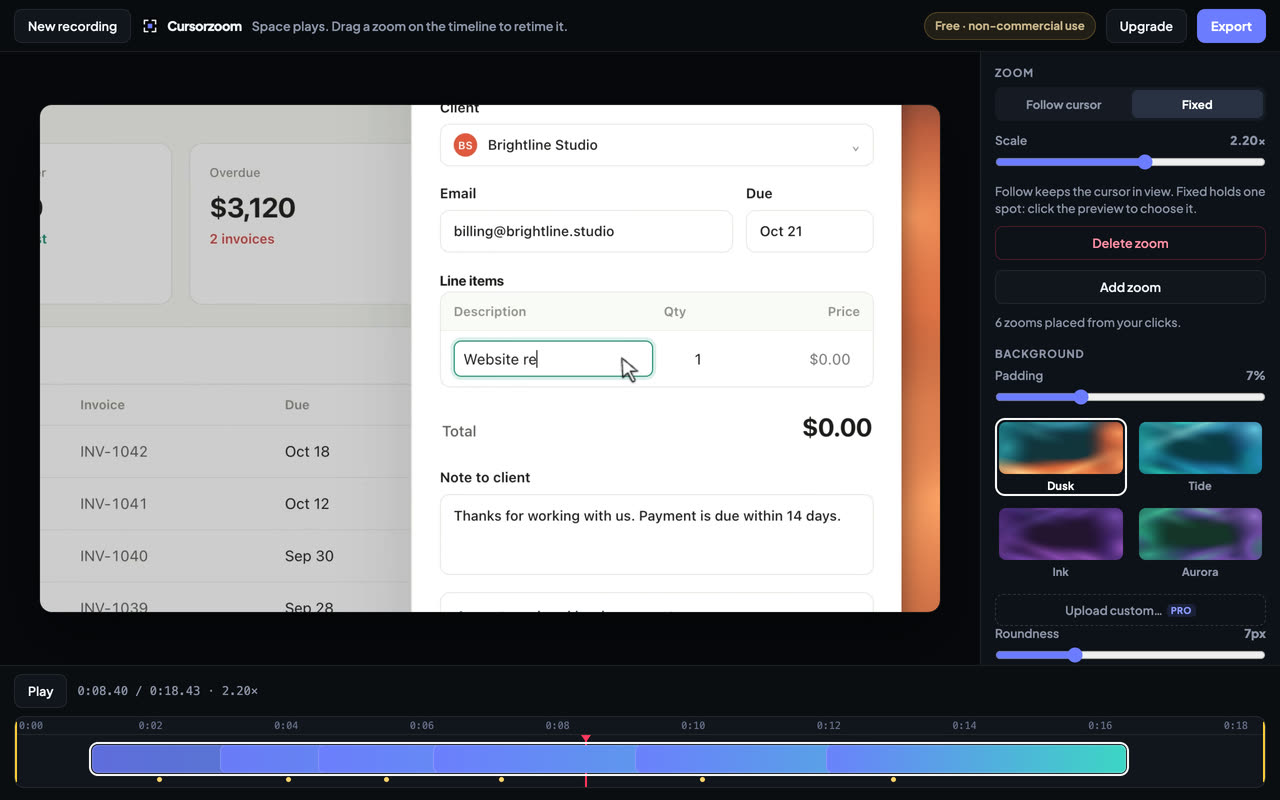Start a New recording
Image resolution: width=1280 pixels, height=800 pixels.
tap(72, 26)
